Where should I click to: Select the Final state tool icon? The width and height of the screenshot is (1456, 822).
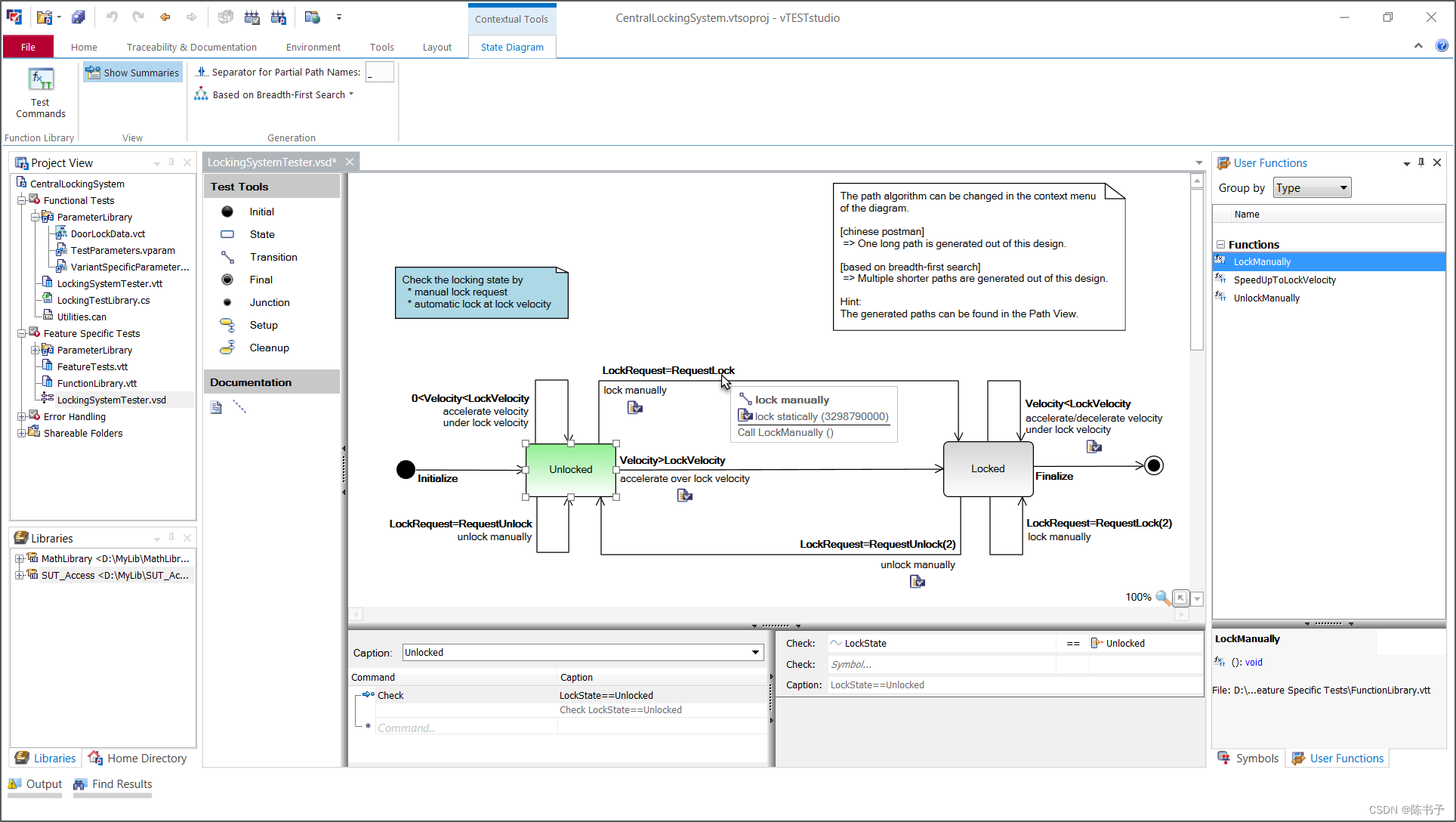[227, 279]
